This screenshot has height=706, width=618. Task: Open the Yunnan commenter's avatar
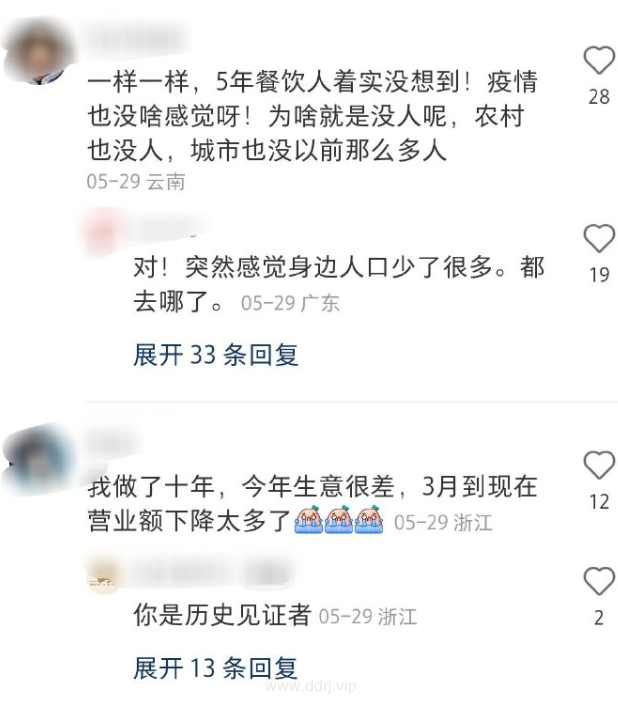[x=40, y=52]
